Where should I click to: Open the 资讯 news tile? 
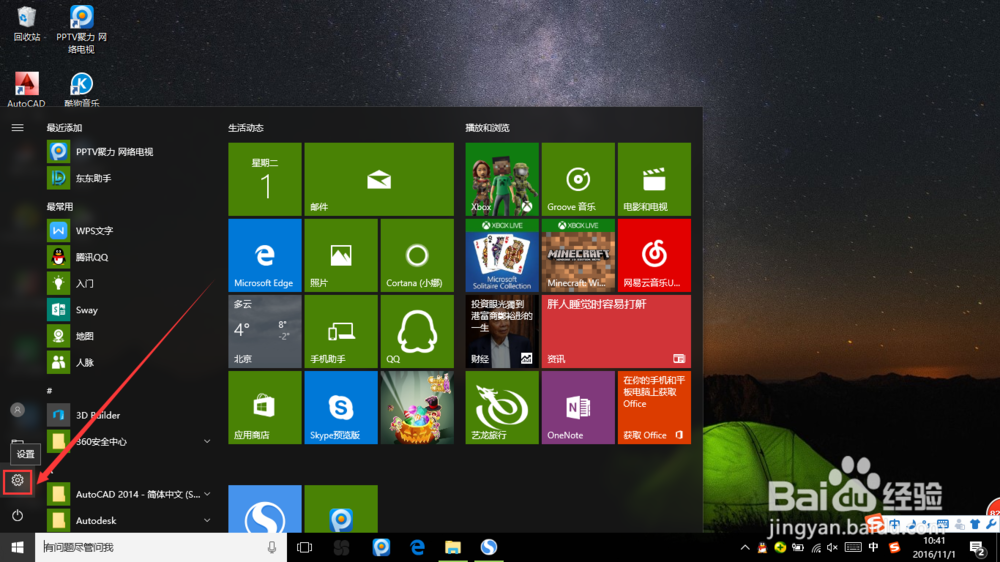pos(616,331)
